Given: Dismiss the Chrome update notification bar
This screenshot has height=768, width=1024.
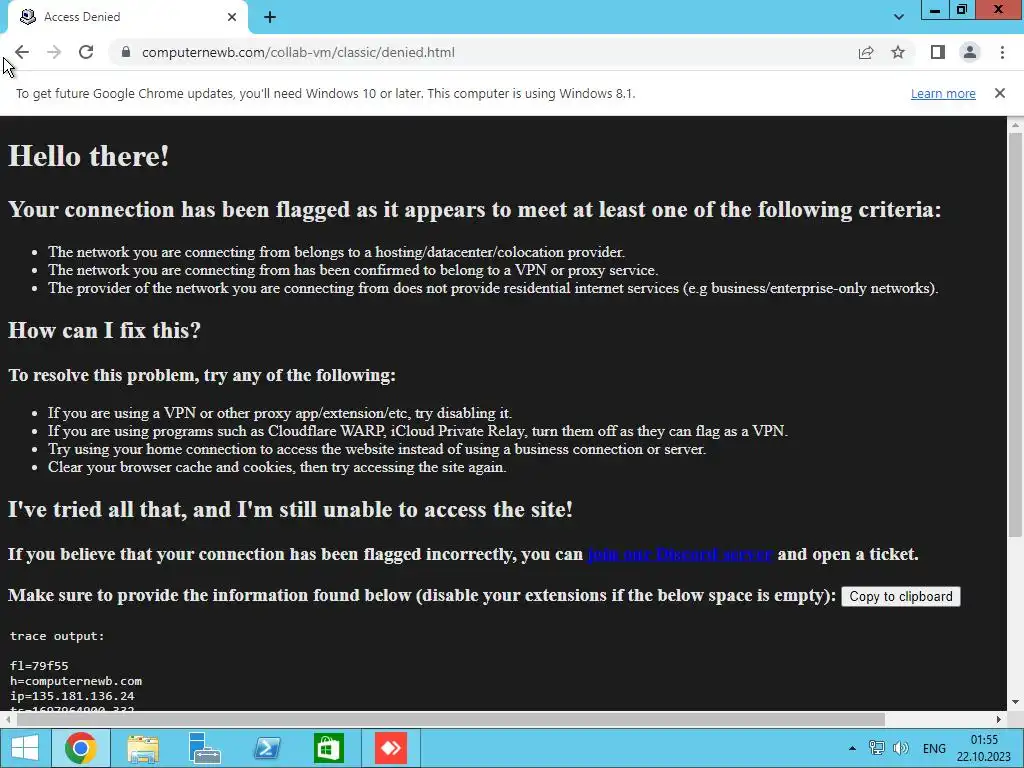Looking at the screenshot, I should point(1000,93).
